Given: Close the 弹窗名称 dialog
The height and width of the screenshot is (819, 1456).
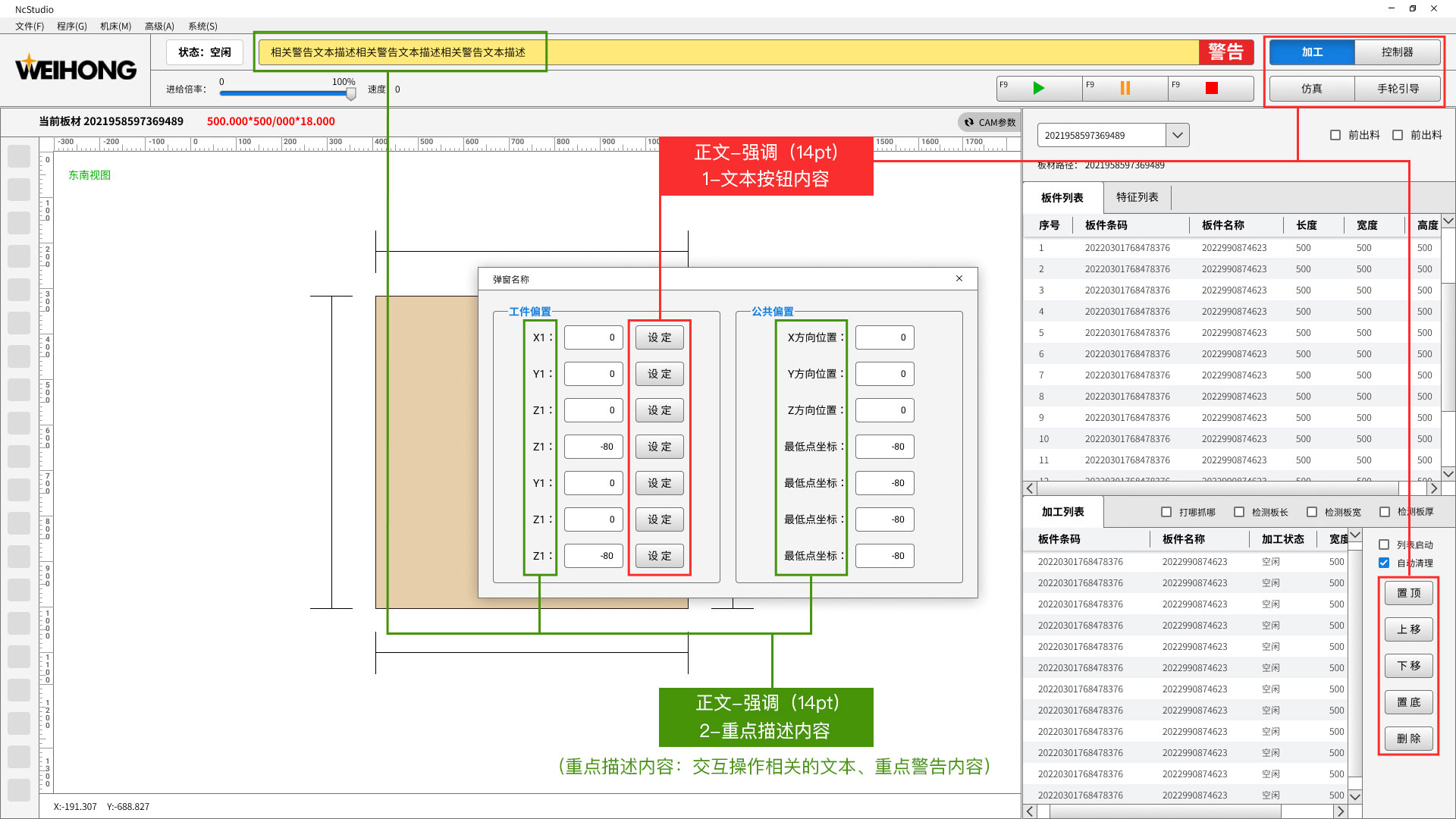Looking at the screenshot, I should [959, 278].
